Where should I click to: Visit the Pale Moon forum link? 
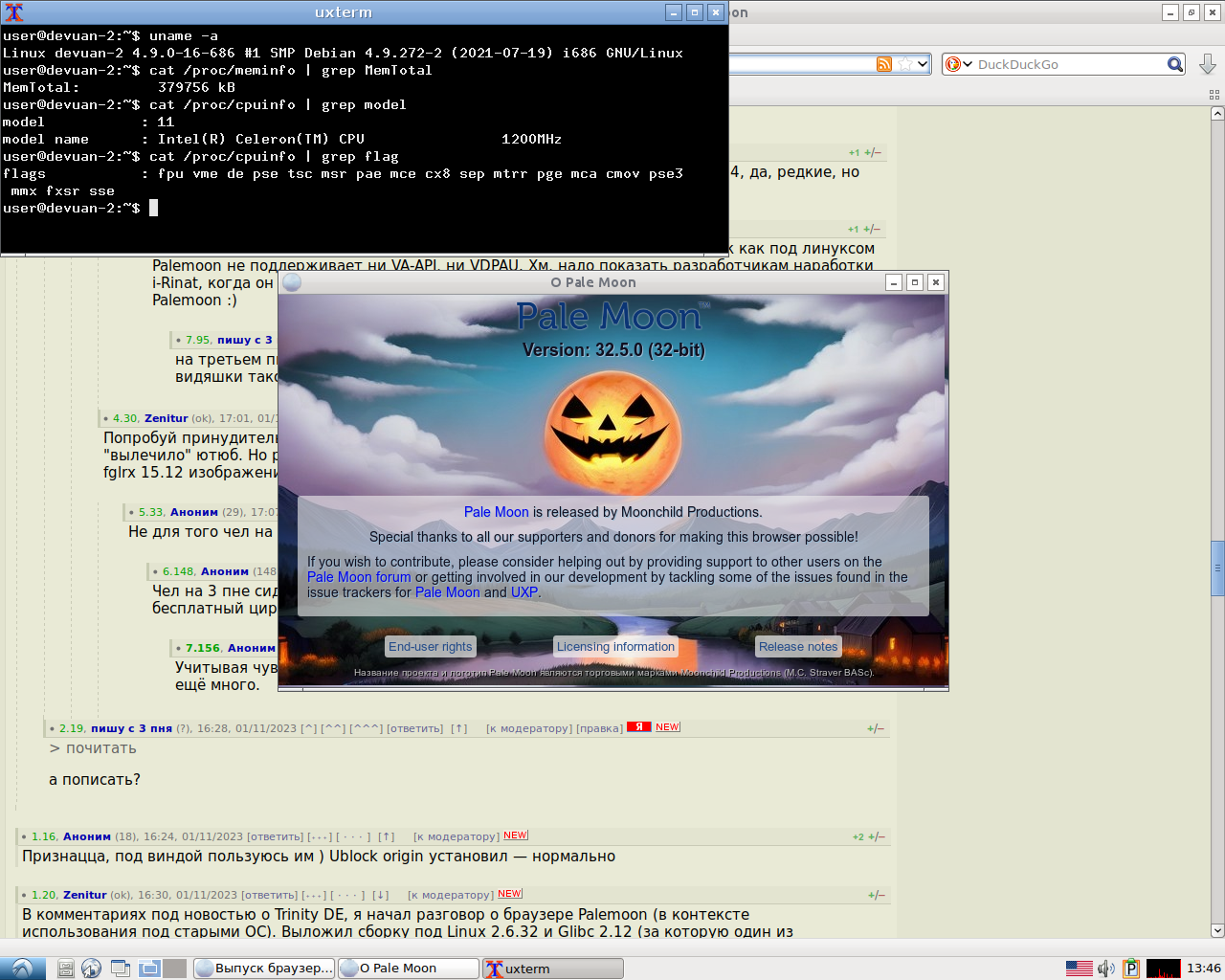click(x=359, y=577)
